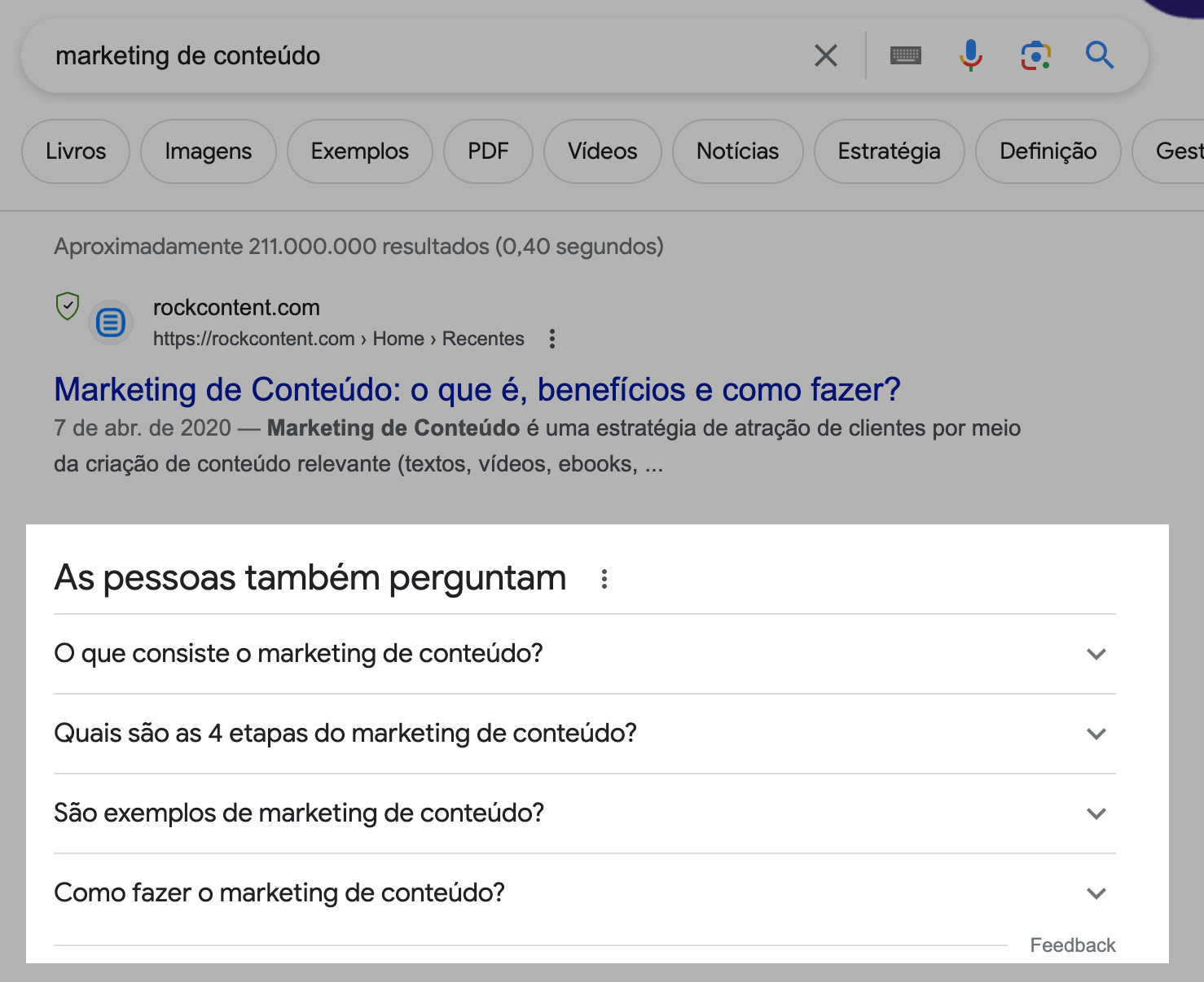Click the rockcontent.com site name
The image size is (1204, 982).
coord(236,308)
